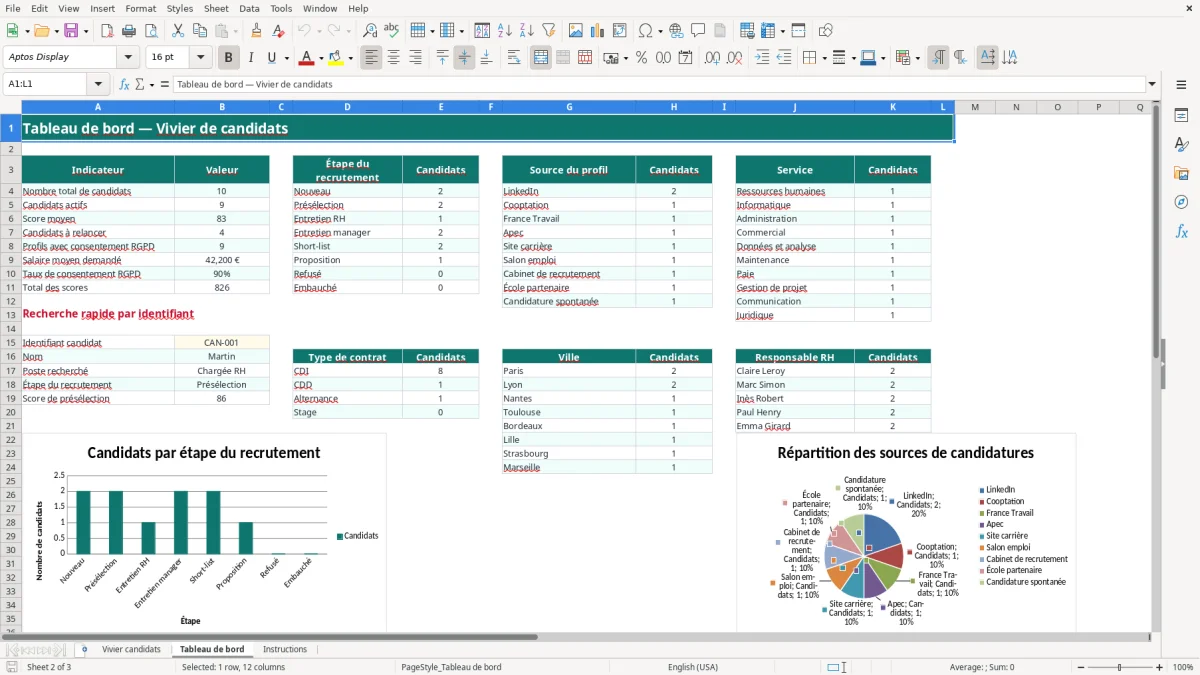
Task: Center cell content vertically
Action: click(464, 58)
